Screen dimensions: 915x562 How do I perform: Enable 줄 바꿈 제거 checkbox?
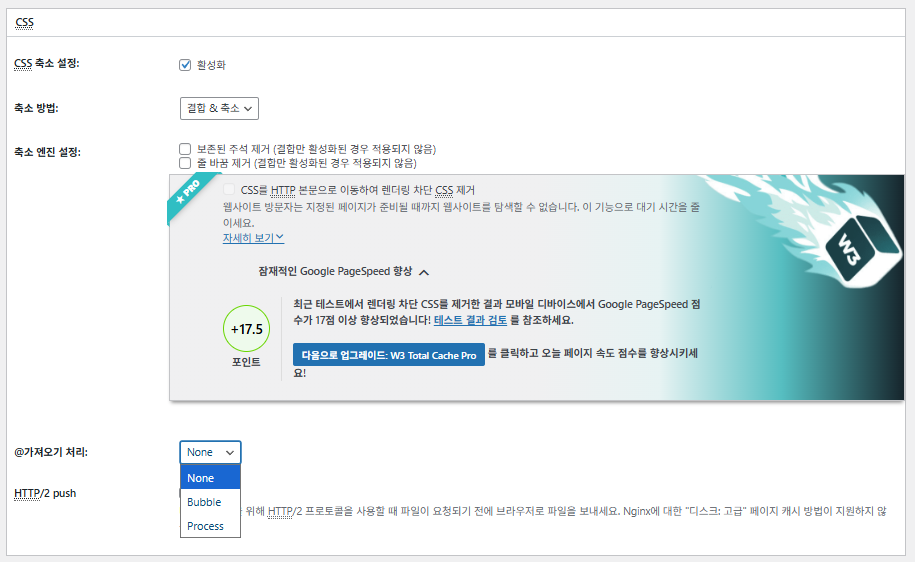185,163
